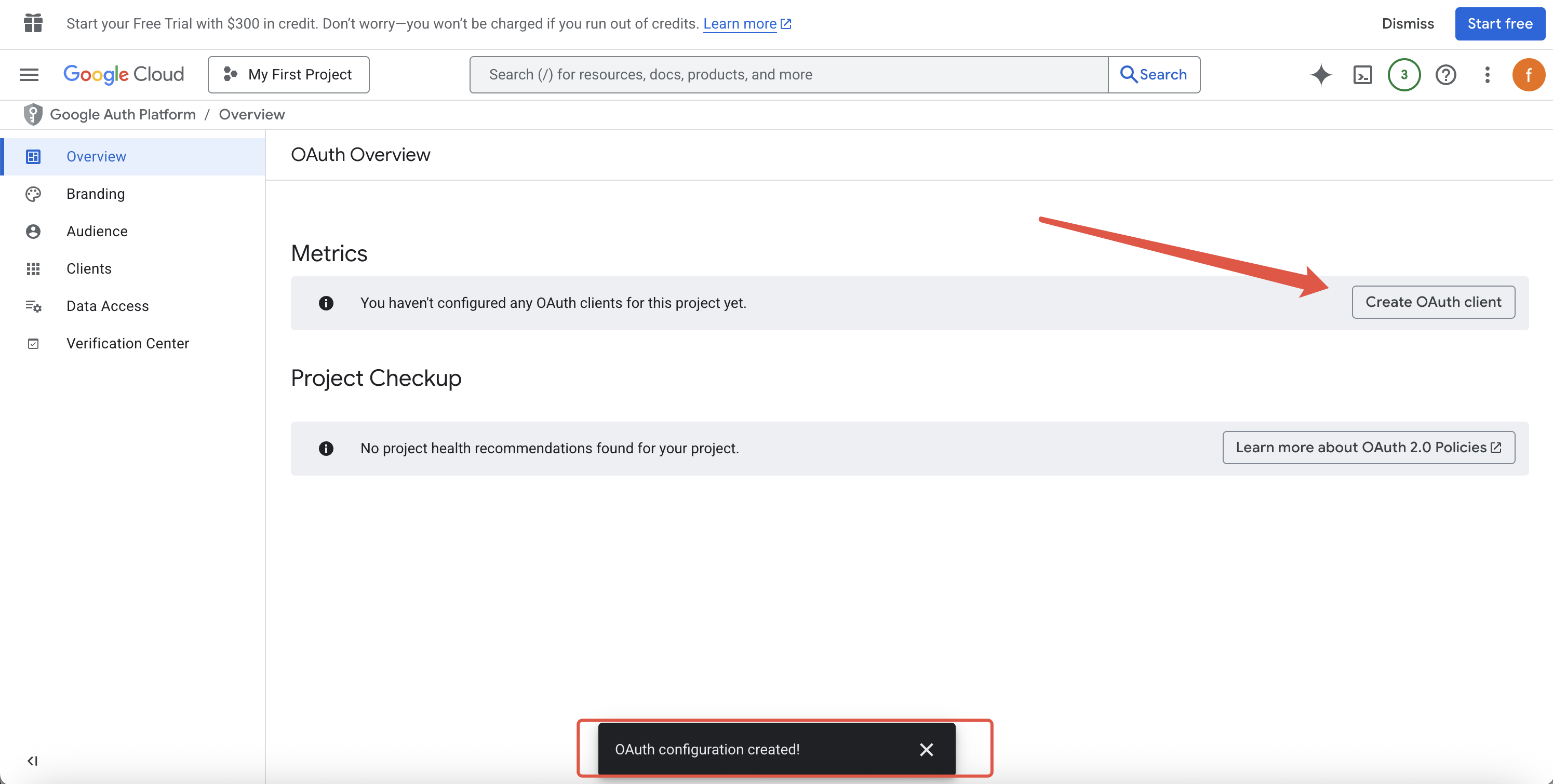Click the Branding palette icon
Viewport: 1553px width, 784px height.
pyautogui.click(x=33, y=194)
